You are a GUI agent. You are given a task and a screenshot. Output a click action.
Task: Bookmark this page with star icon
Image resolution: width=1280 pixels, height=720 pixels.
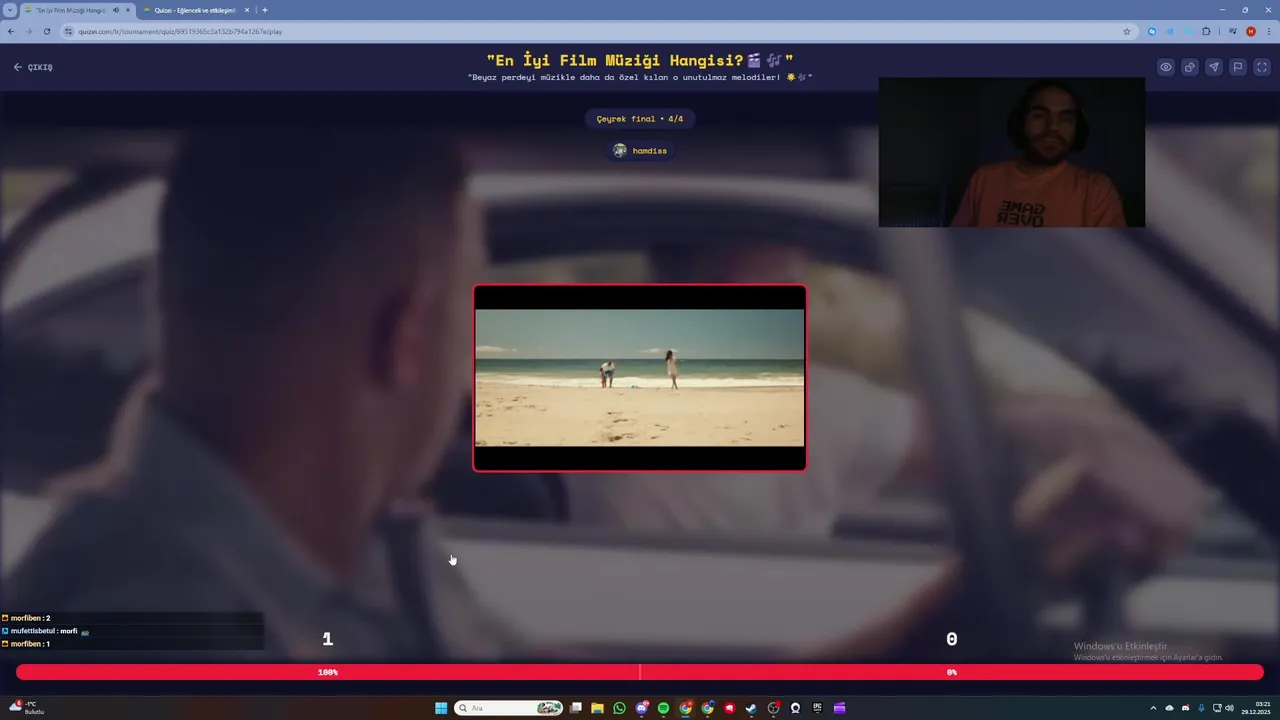tap(1127, 31)
